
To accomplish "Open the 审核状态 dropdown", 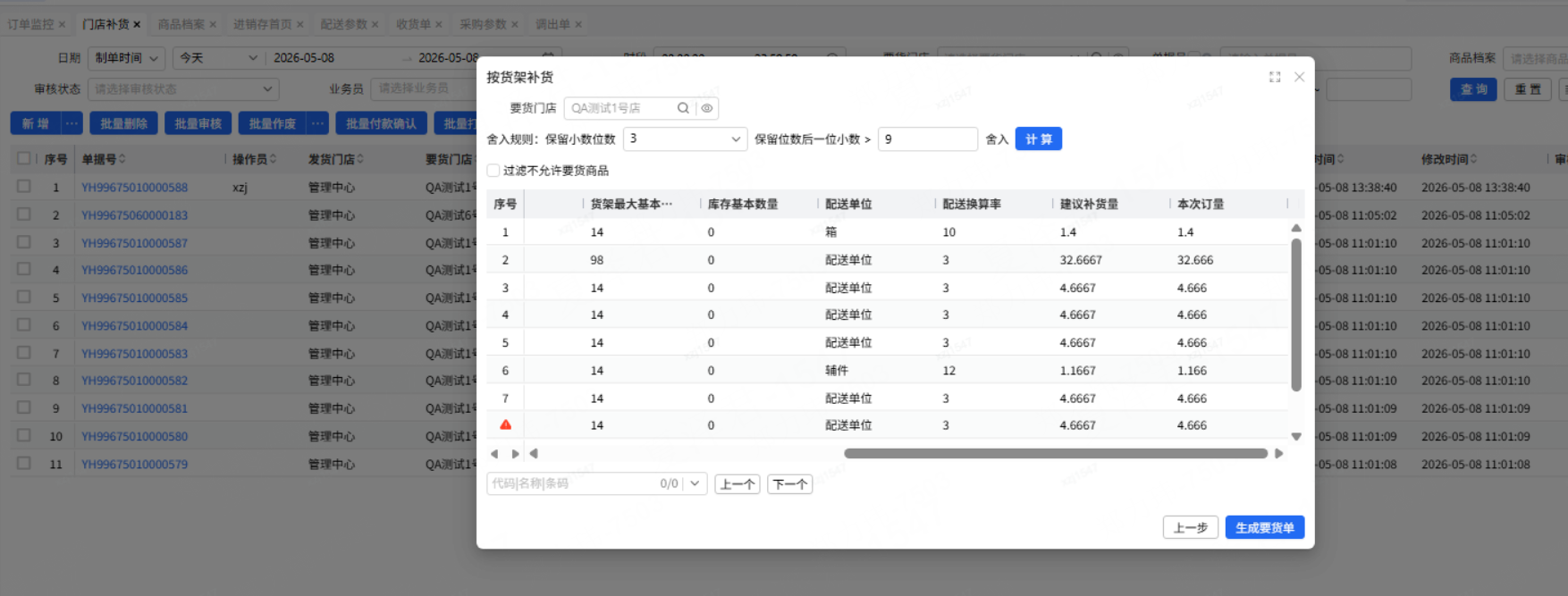I will (x=183, y=89).
